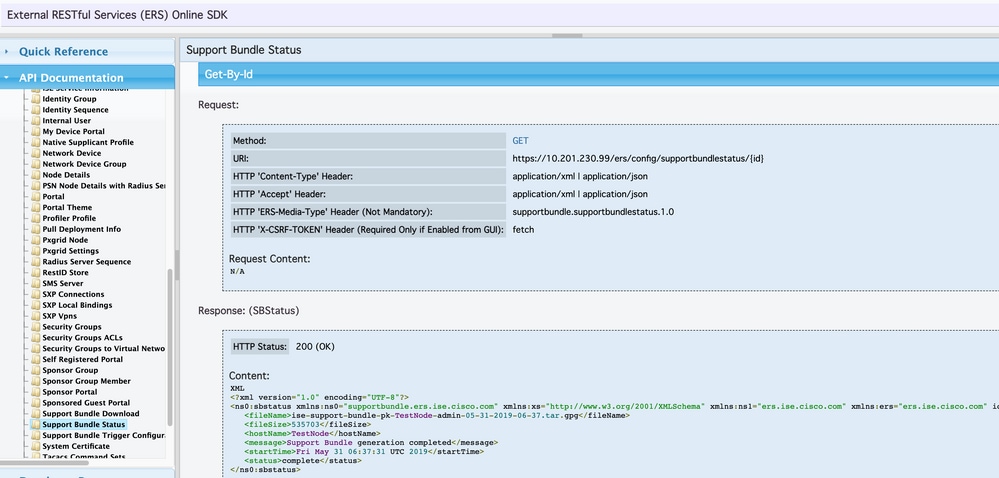Click the splitter handle above the content pane
Image resolution: width=999 pixels, height=478 pixels.
(x=567, y=36)
